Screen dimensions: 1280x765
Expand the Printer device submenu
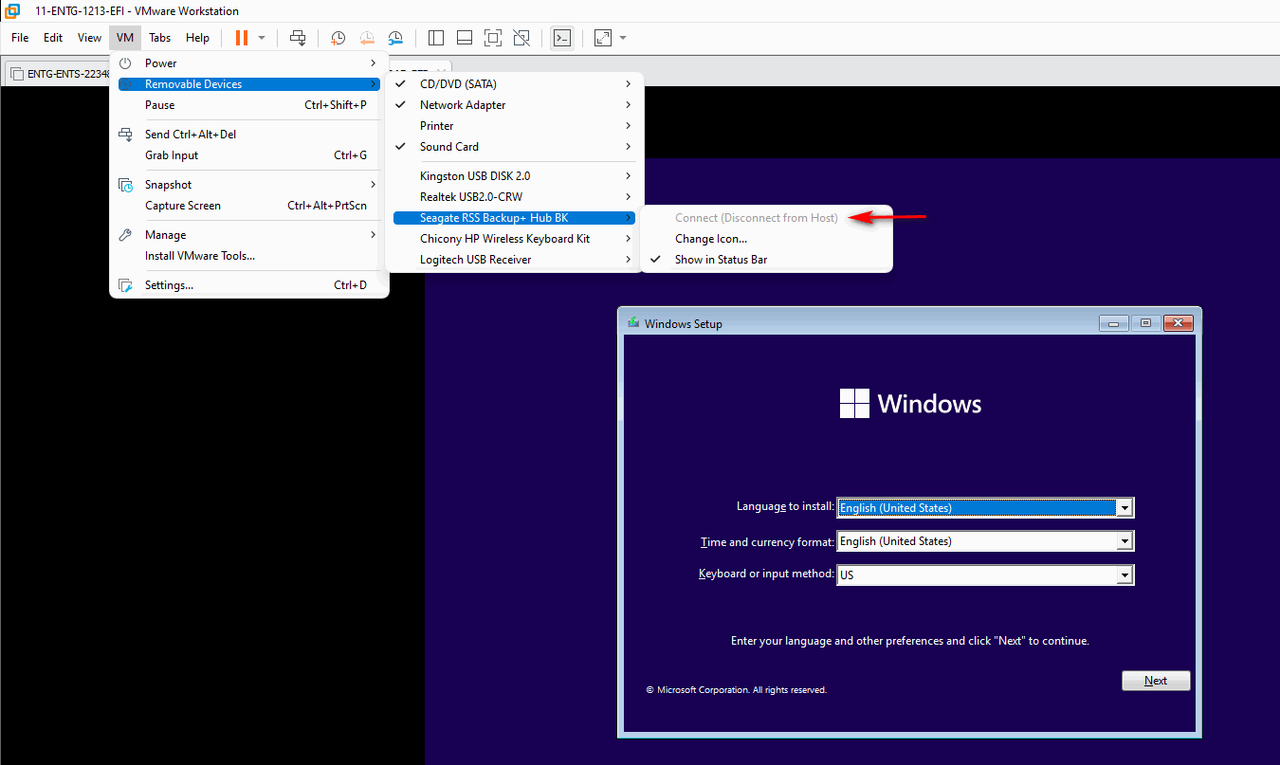[x=514, y=126]
